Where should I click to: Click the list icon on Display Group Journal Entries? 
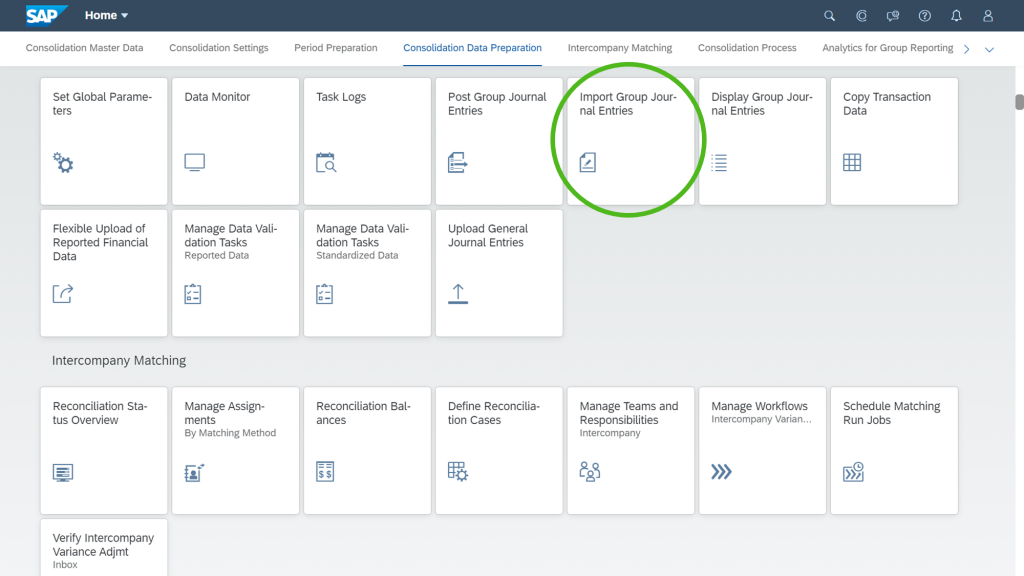tap(719, 162)
